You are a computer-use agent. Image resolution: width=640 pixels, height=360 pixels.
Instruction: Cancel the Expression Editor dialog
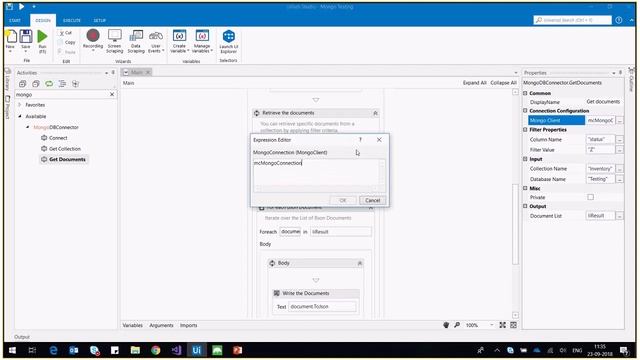tap(372, 200)
